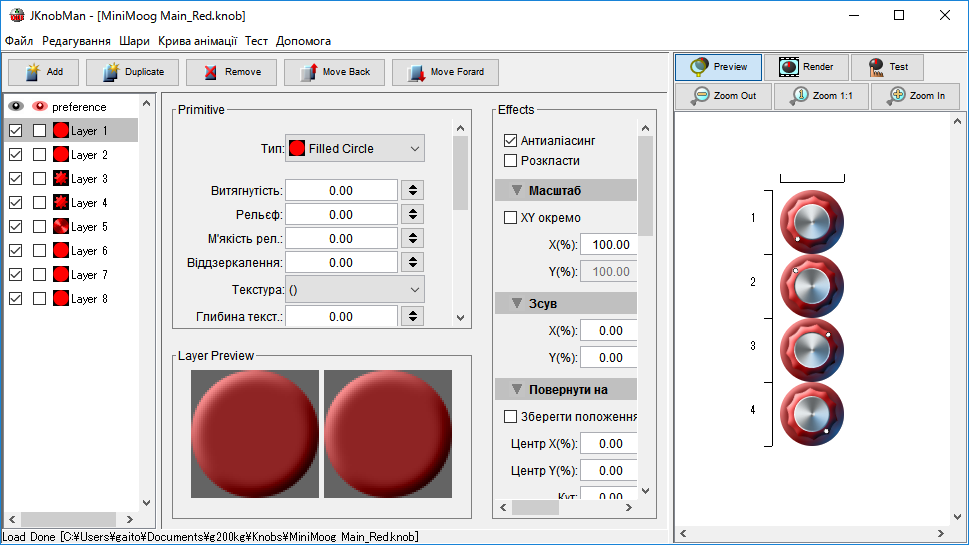Click the Зсув X(%) input field
The image size is (969, 545).
(609, 331)
